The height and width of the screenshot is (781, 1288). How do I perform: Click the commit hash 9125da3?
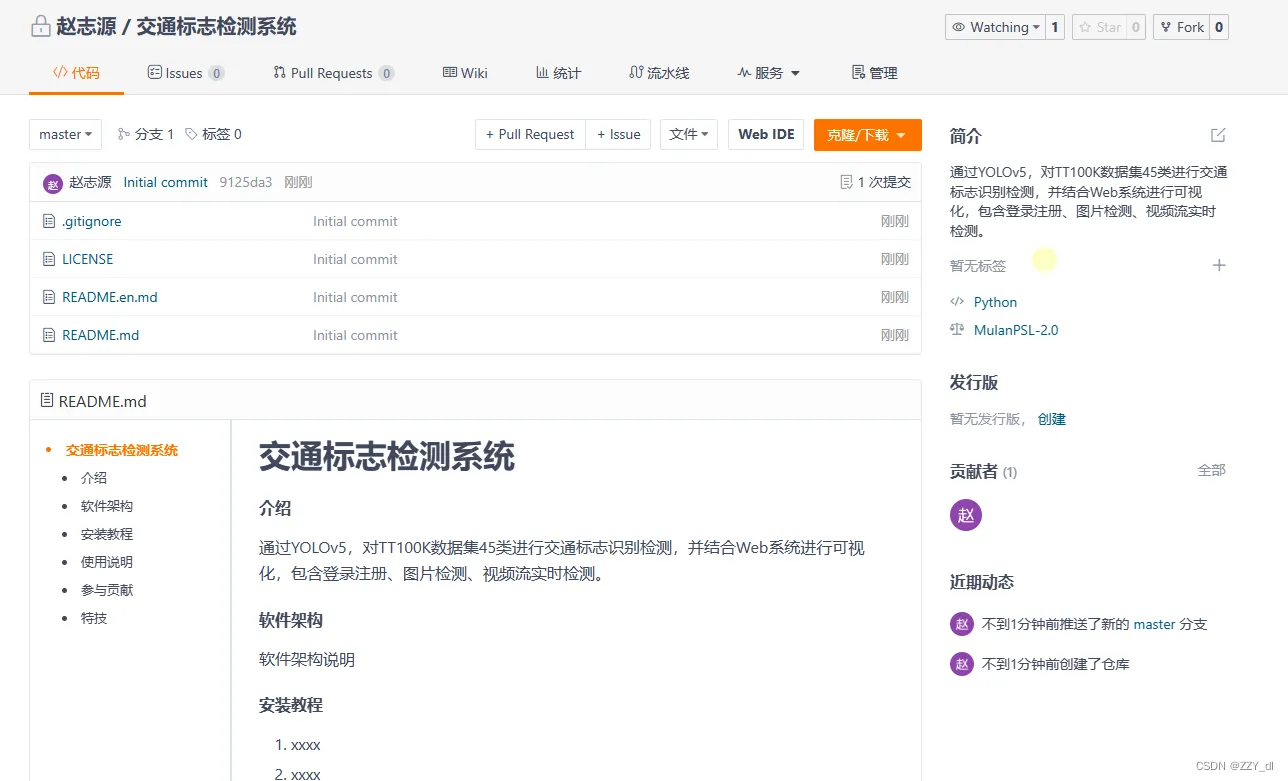pos(245,182)
